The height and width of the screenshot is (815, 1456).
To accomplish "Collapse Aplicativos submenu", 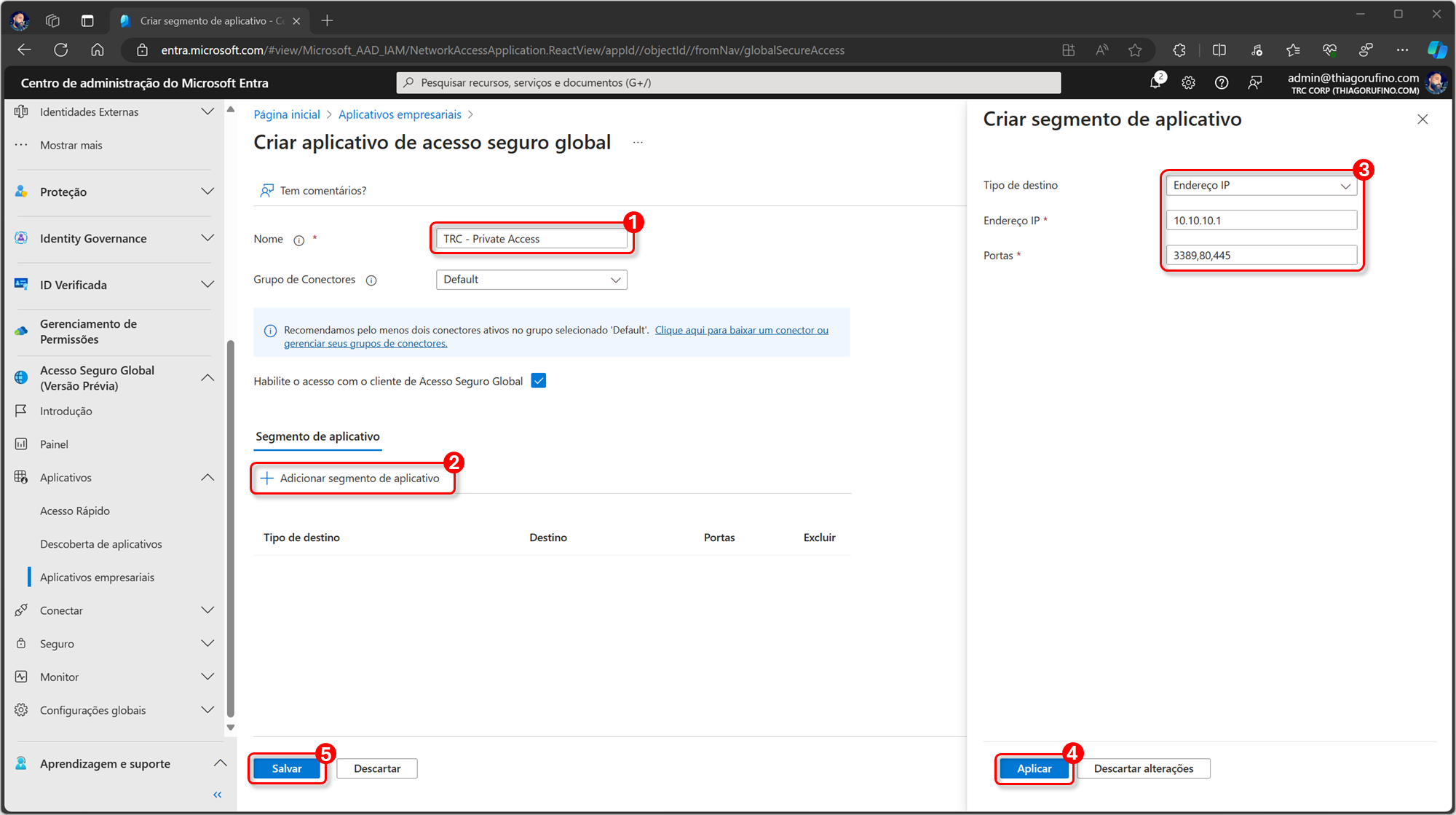I will tap(207, 477).
